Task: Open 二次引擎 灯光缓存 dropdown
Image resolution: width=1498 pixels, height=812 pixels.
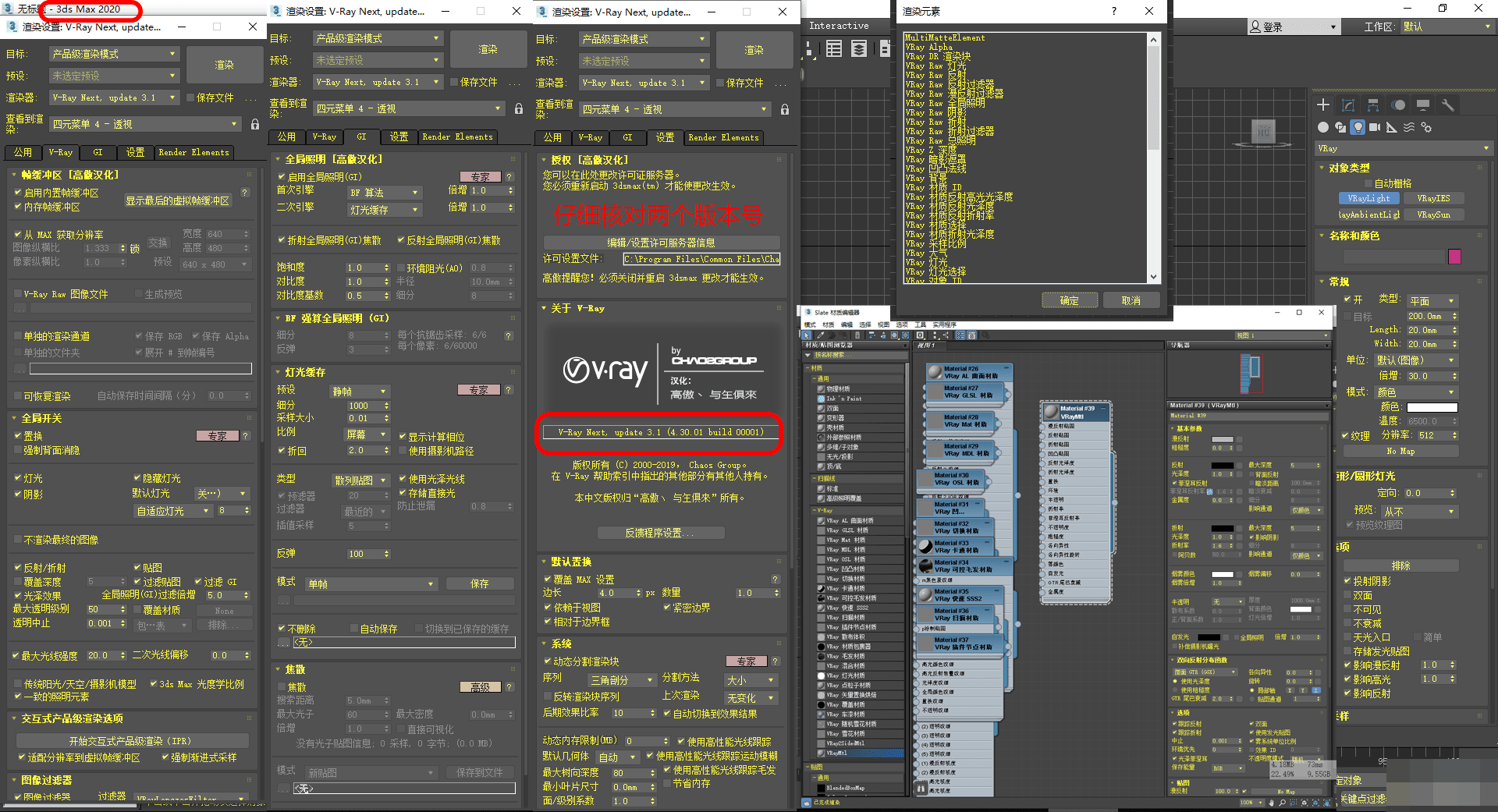Action: [385, 210]
